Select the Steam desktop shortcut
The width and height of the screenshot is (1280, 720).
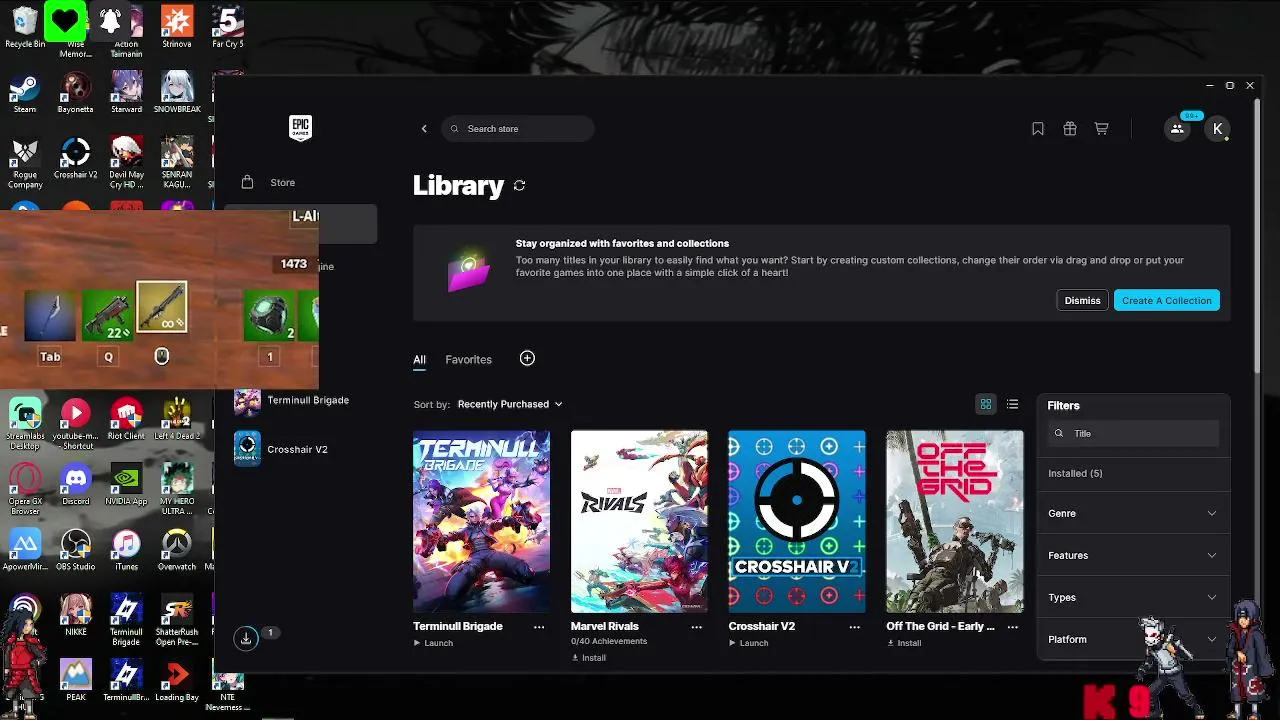pos(25,94)
